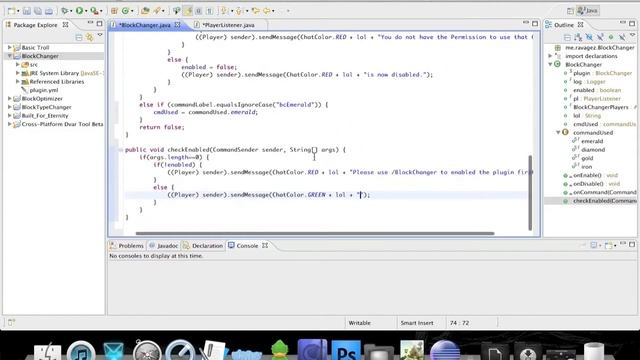This screenshot has width=640, height=360.
Task: Toggle Hide Fields in Outline toolbar
Action: pos(589,38)
